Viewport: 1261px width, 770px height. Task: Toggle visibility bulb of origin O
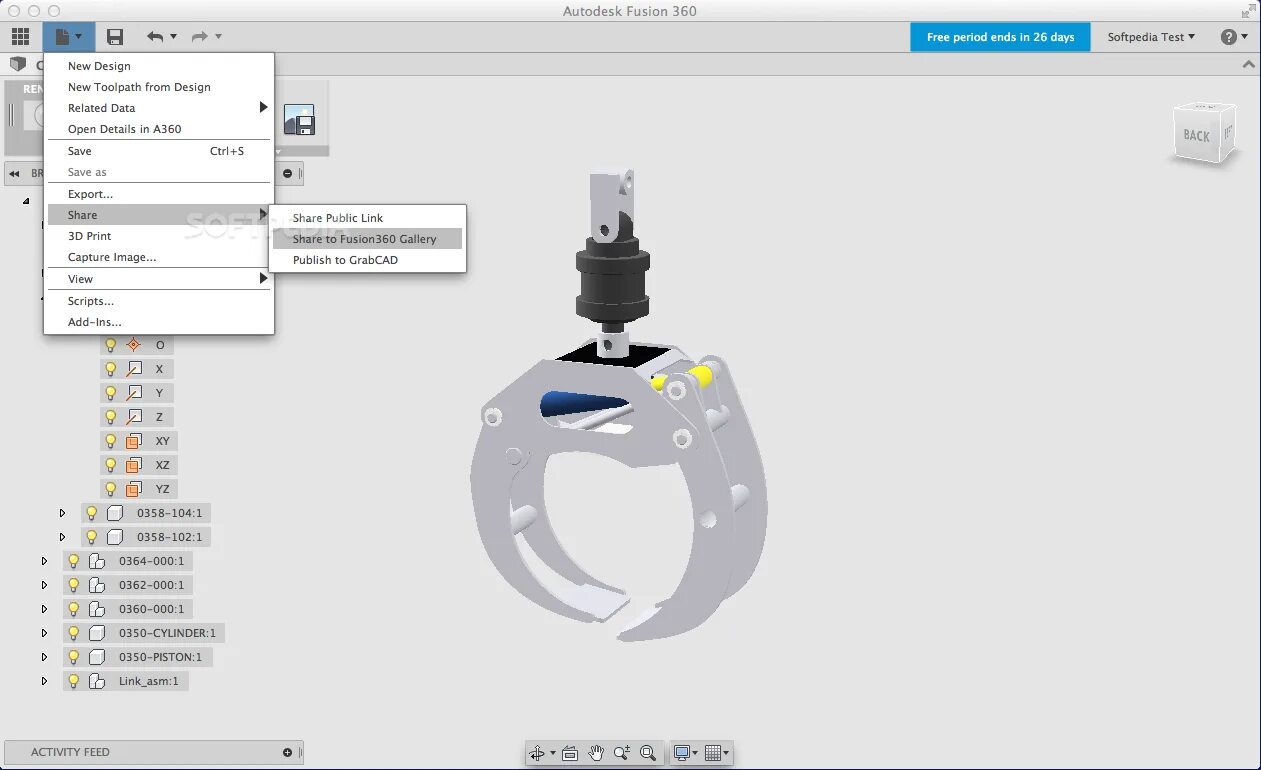111,345
